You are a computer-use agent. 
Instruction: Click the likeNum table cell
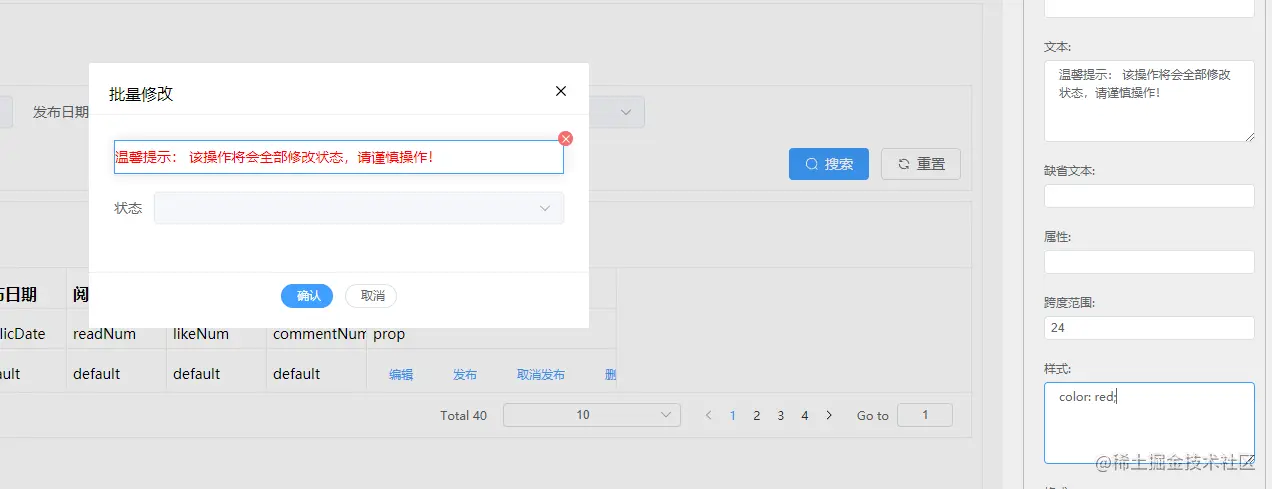coord(216,334)
